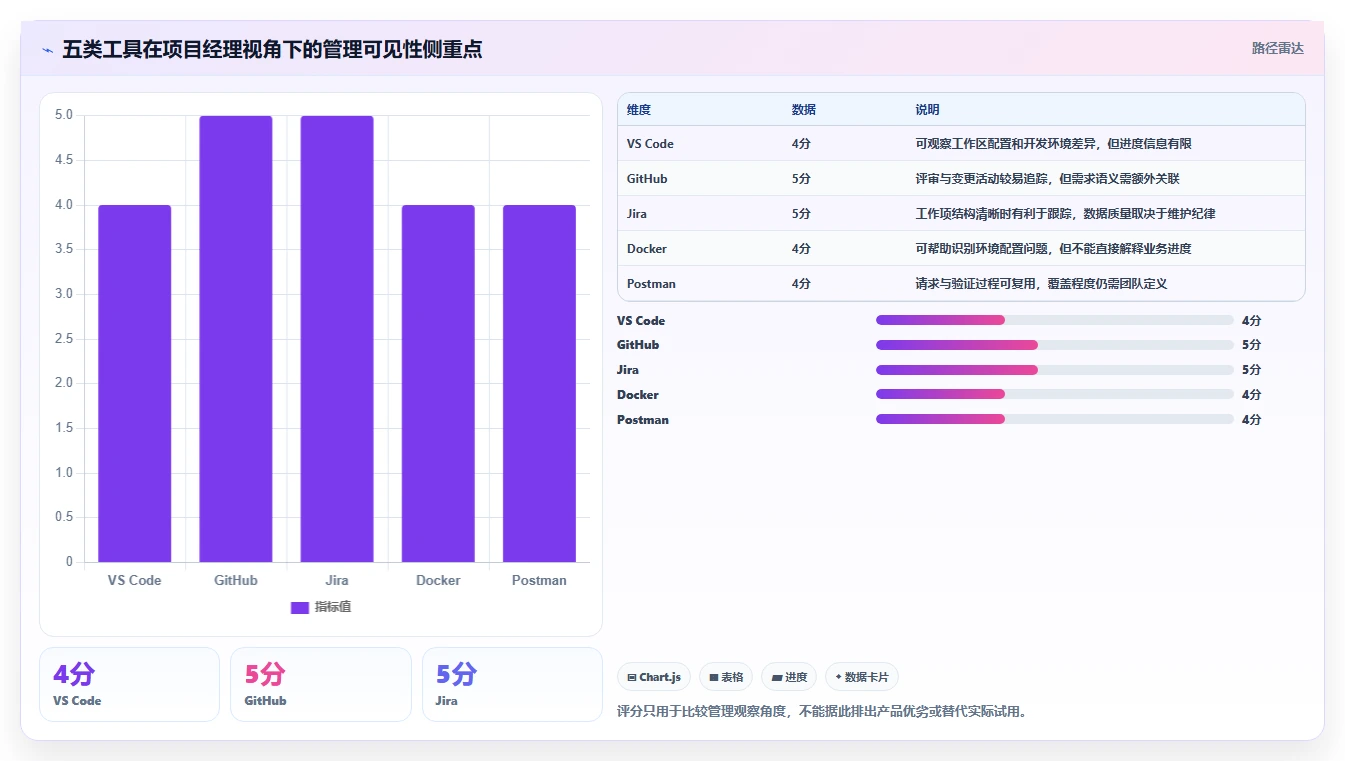Viewport: 1345px width, 761px height.
Task: Click the 表格 tag chip
Action: 726,677
